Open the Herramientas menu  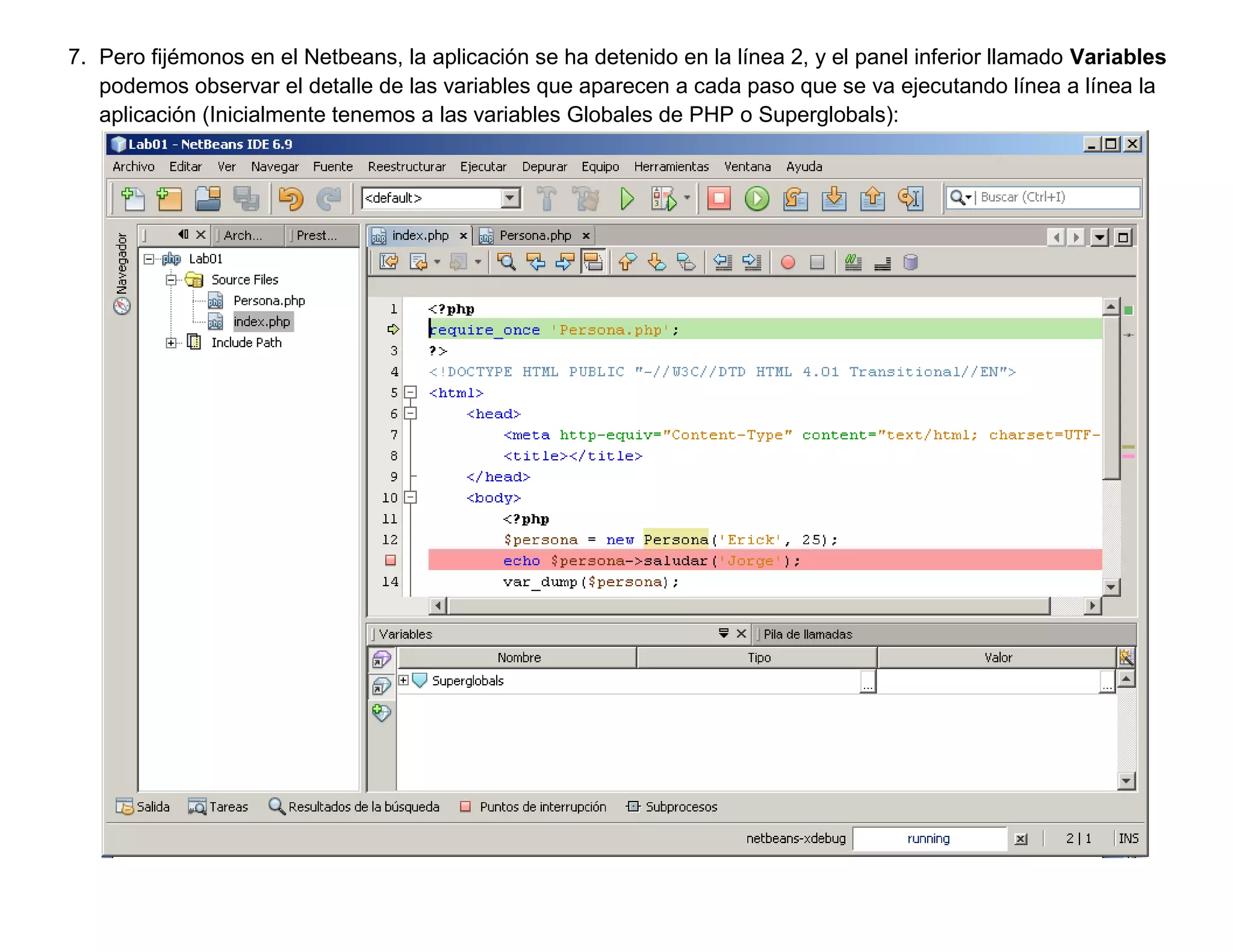(671, 167)
